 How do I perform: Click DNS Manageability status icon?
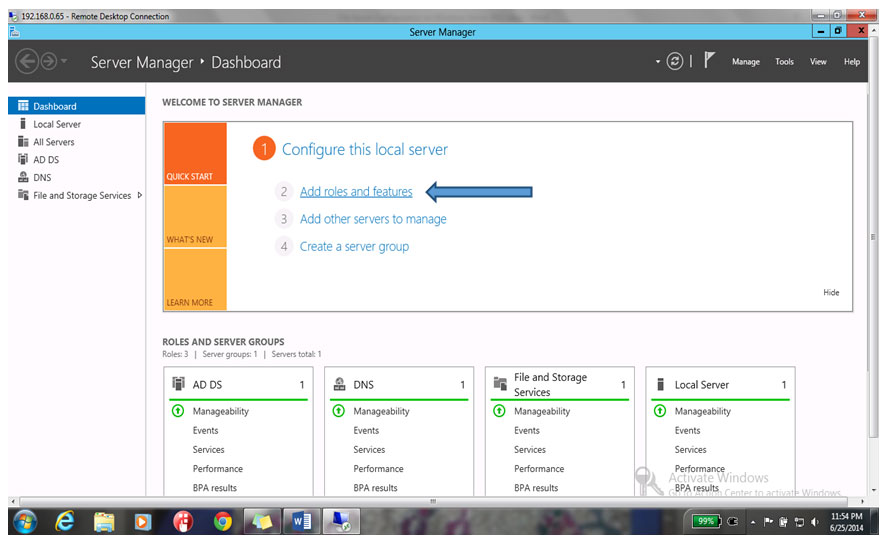[x=338, y=411]
